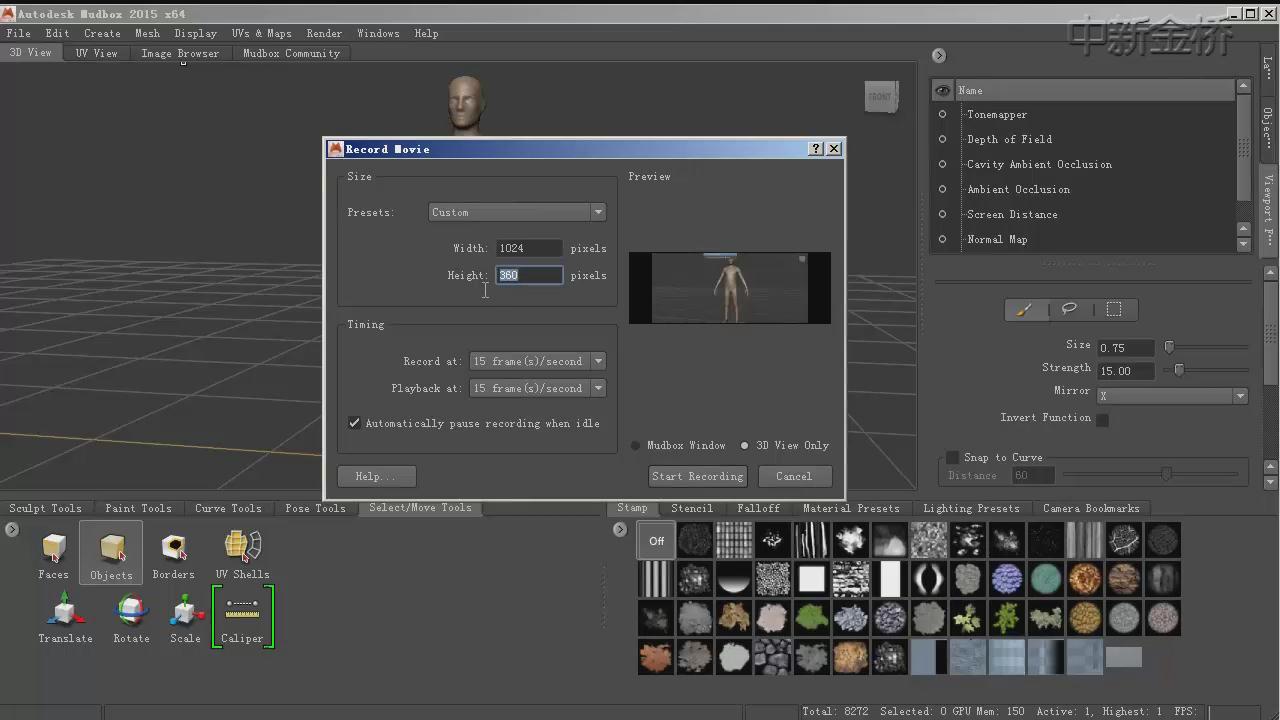Click the Help... button
This screenshot has width=1280, height=720.
coord(376,476)
